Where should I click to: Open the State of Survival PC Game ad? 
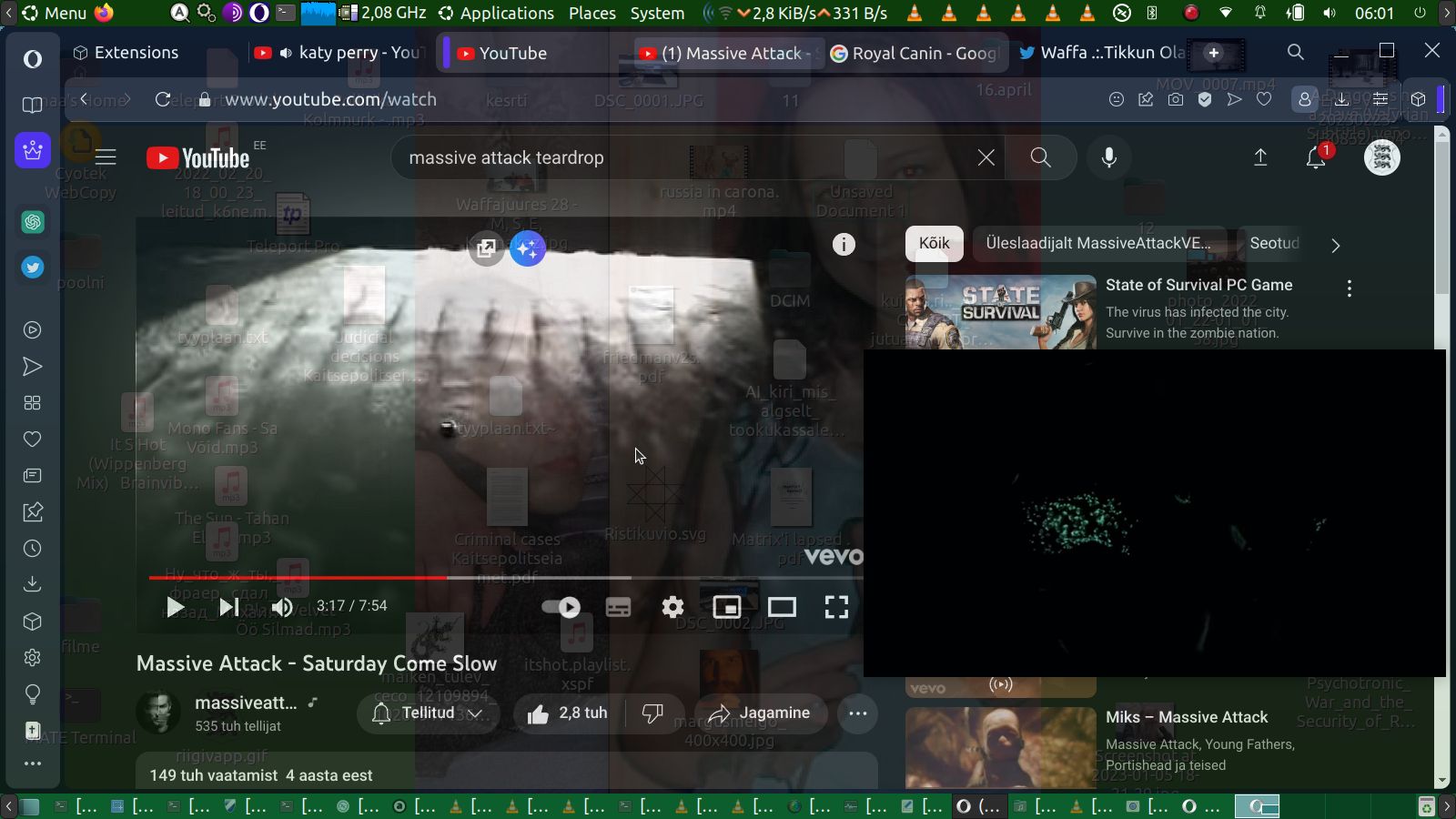pos(1199,285)
